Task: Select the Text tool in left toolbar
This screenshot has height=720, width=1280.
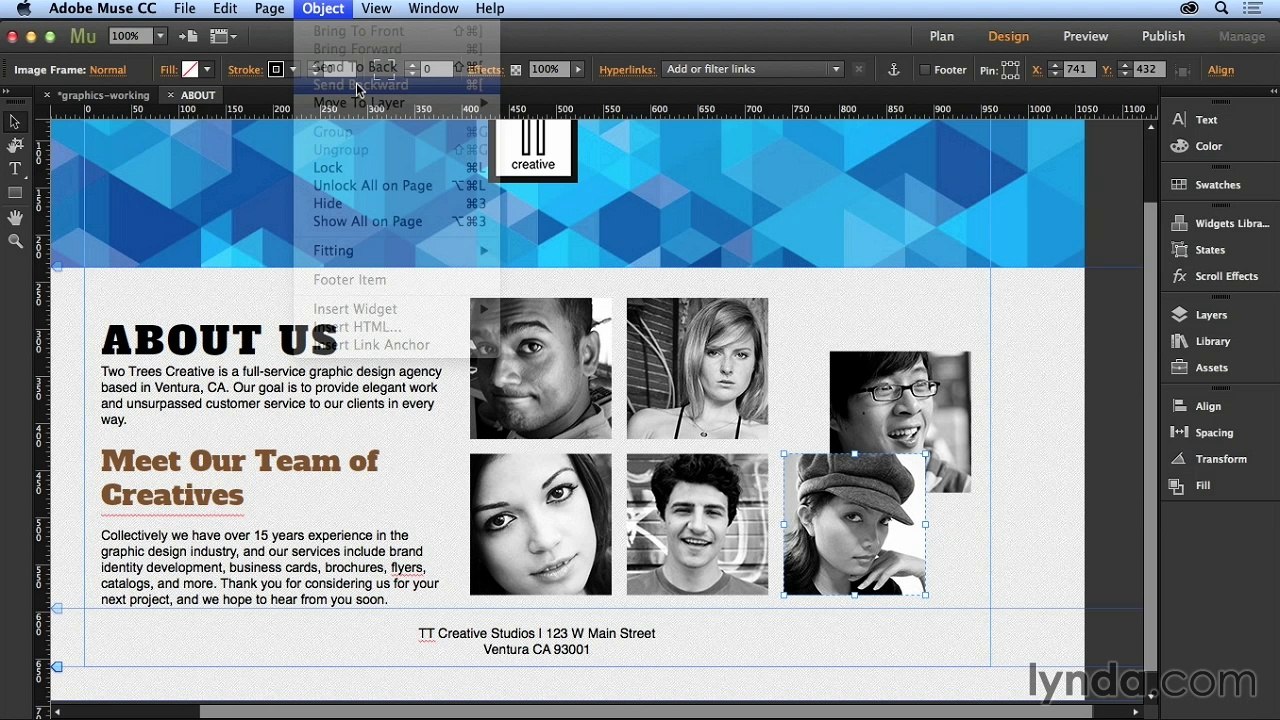Action: click(15, 169)
